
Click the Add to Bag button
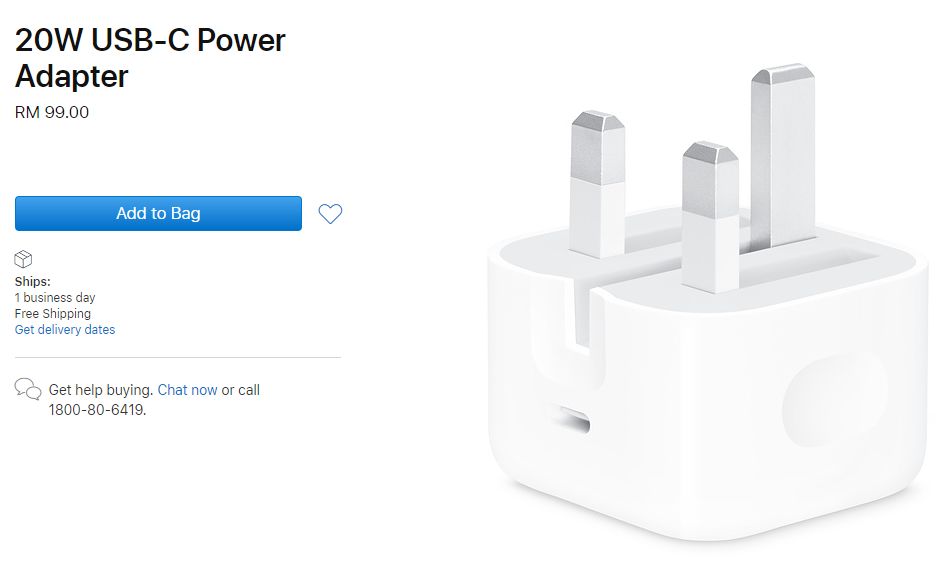(158, 213)
